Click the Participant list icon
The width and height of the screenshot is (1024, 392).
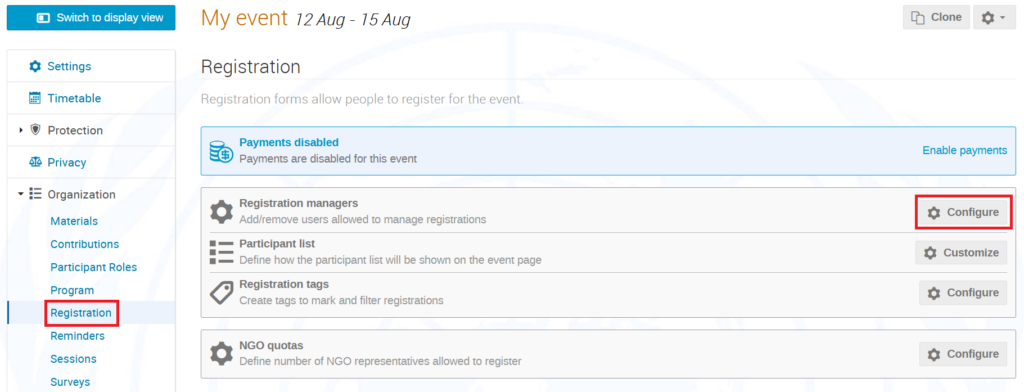(x=221, y=252)
